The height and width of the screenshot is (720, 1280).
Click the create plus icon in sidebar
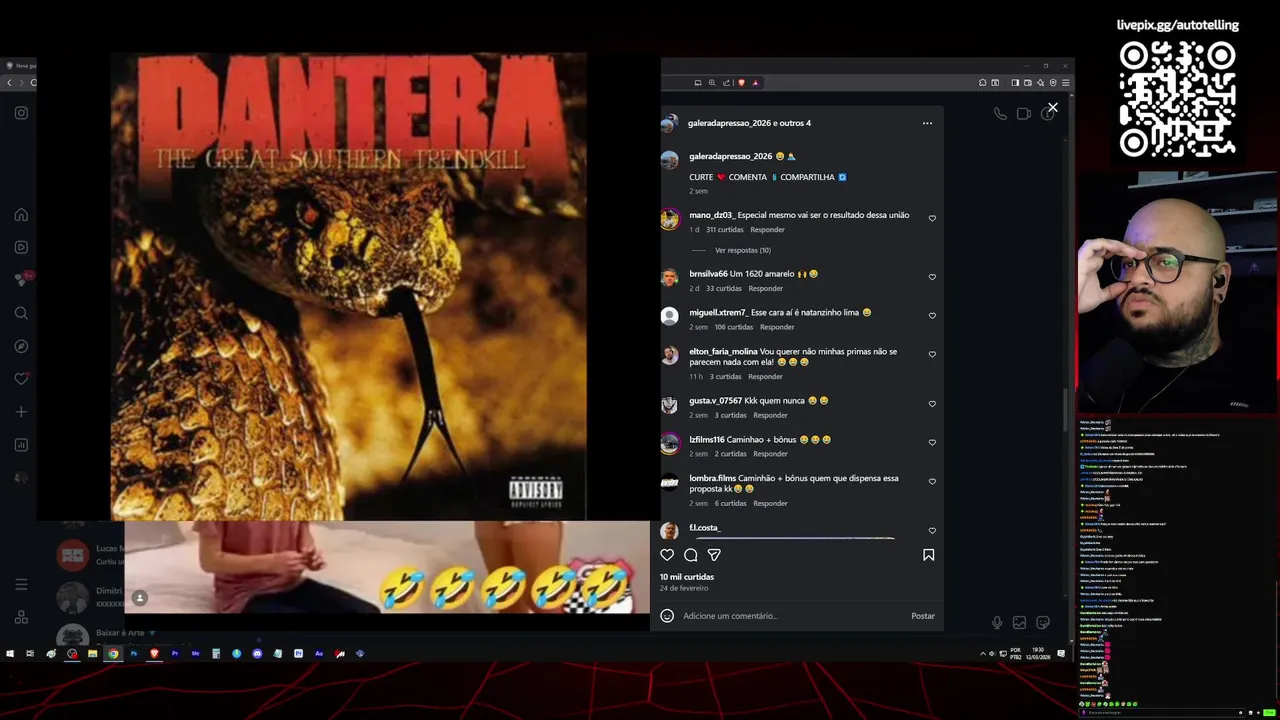[21, 412]
